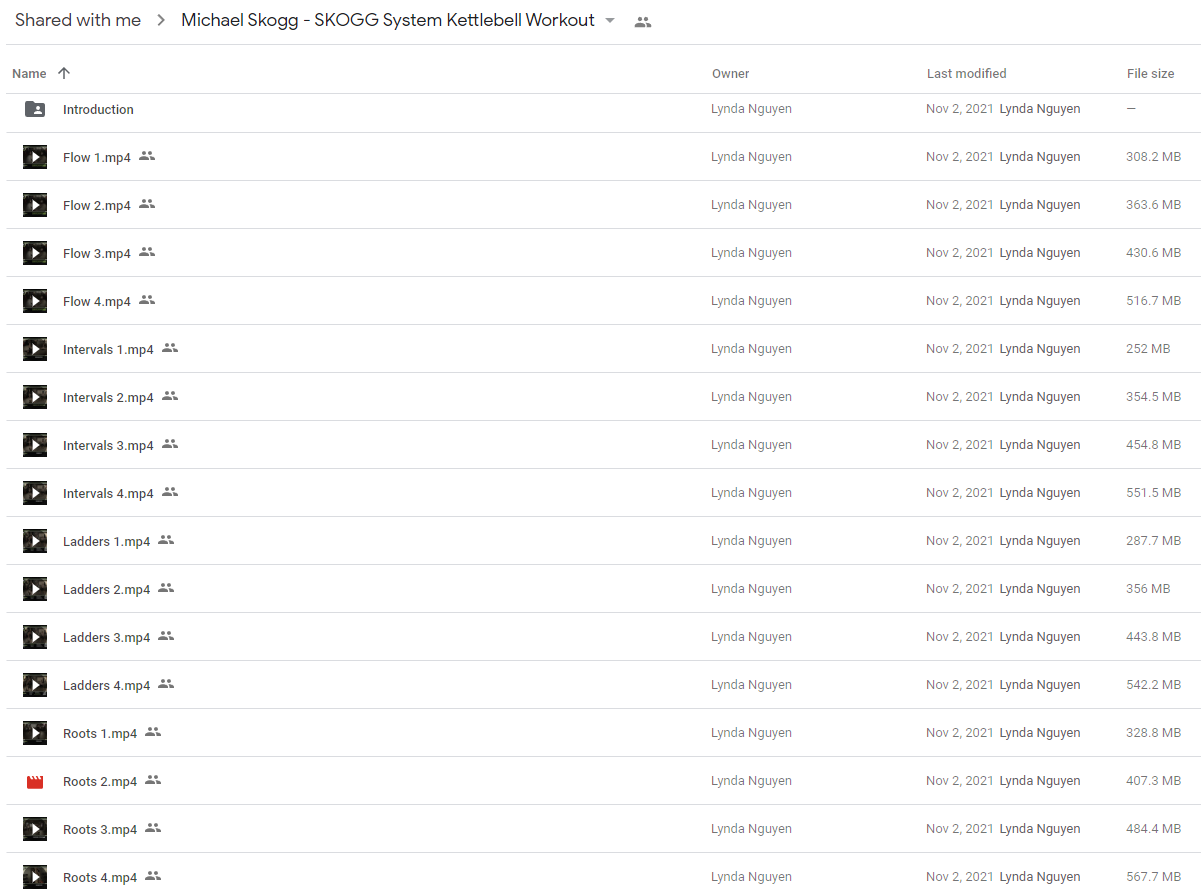Click the Flow 4.mp4 video thumbnail icon
The width and height of the screenshot is (1201, 896).
tap(35, 301)
